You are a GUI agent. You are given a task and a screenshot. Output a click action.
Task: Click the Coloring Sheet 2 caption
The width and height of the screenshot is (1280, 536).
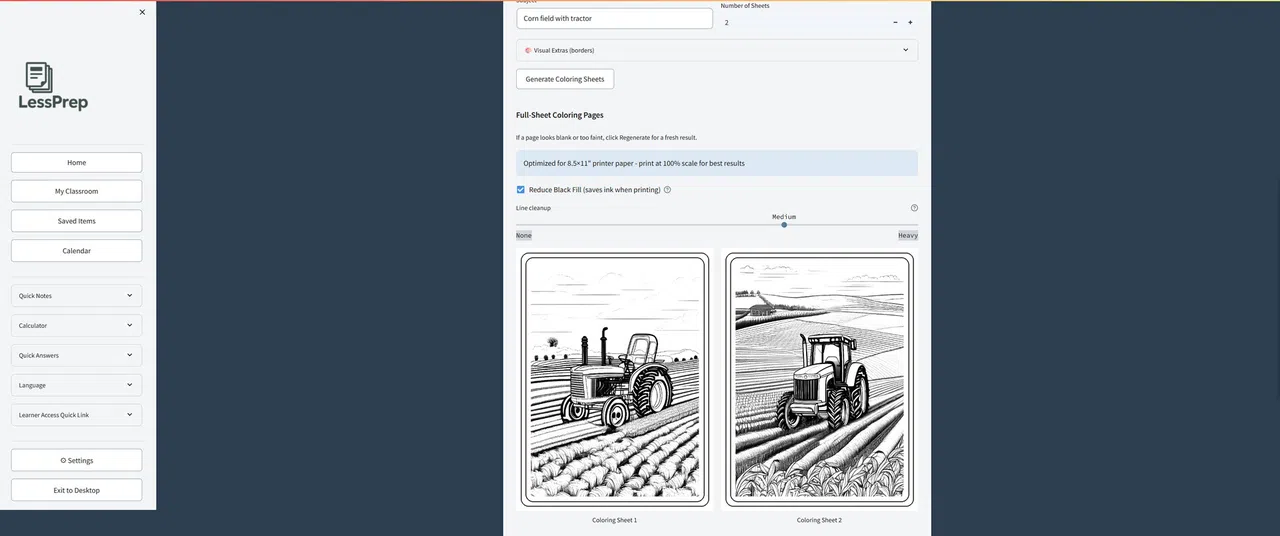coord(819,520)
